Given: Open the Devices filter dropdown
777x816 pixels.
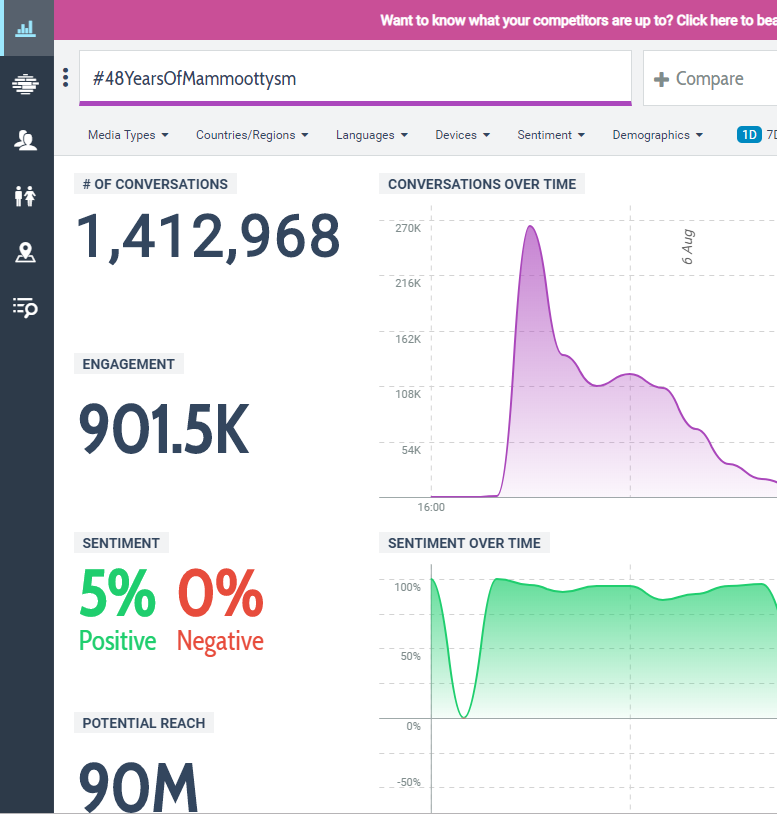Looking at the screenshot, I should click(x=462, y=135).
